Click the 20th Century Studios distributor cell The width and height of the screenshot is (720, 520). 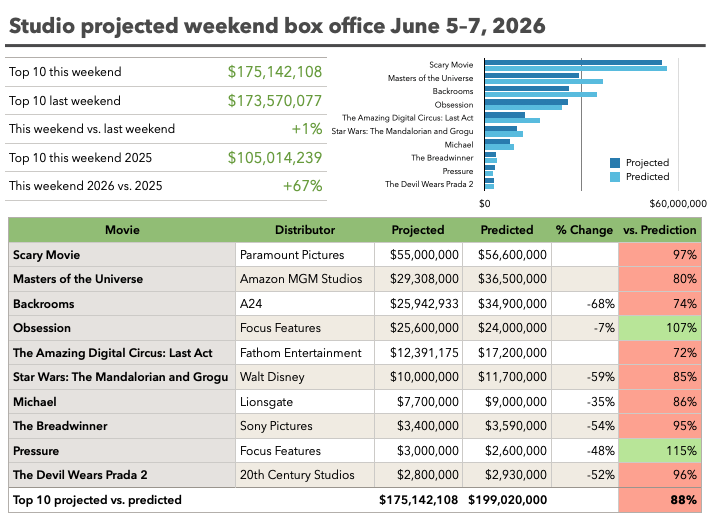305,475
